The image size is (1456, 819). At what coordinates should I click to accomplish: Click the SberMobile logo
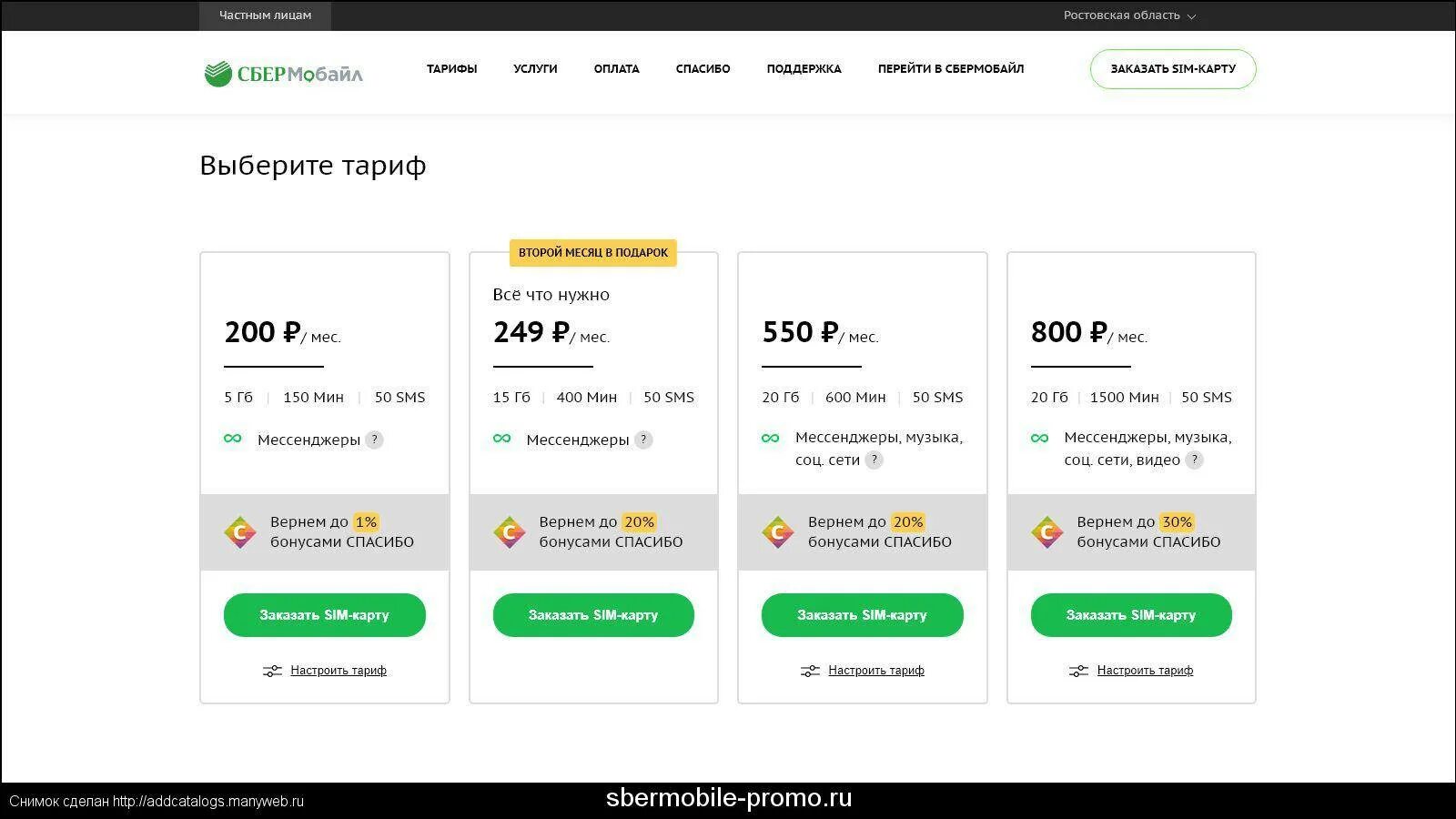[x=283, y=73]
